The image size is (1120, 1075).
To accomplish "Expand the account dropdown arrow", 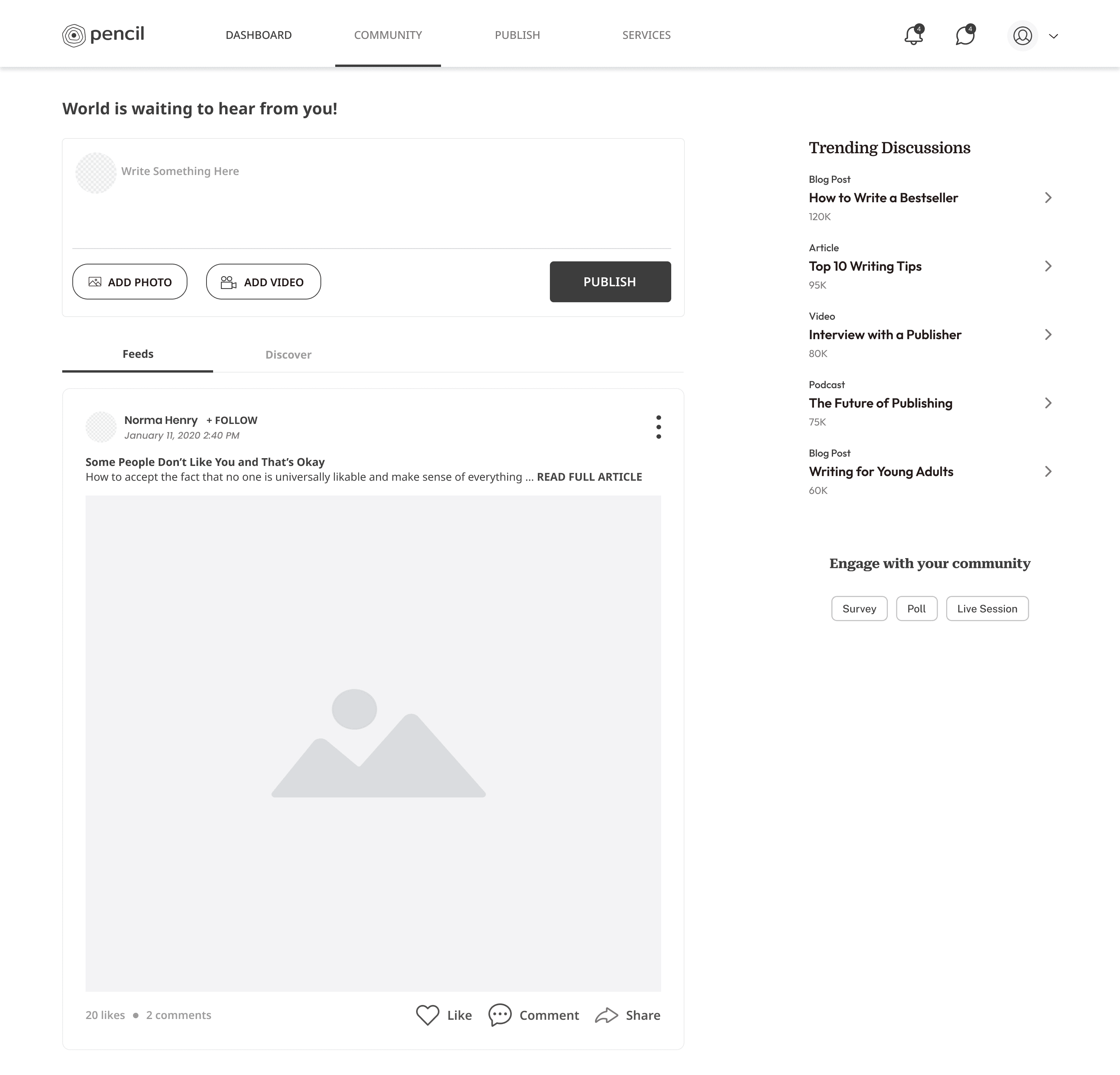I will (1054, 36).
